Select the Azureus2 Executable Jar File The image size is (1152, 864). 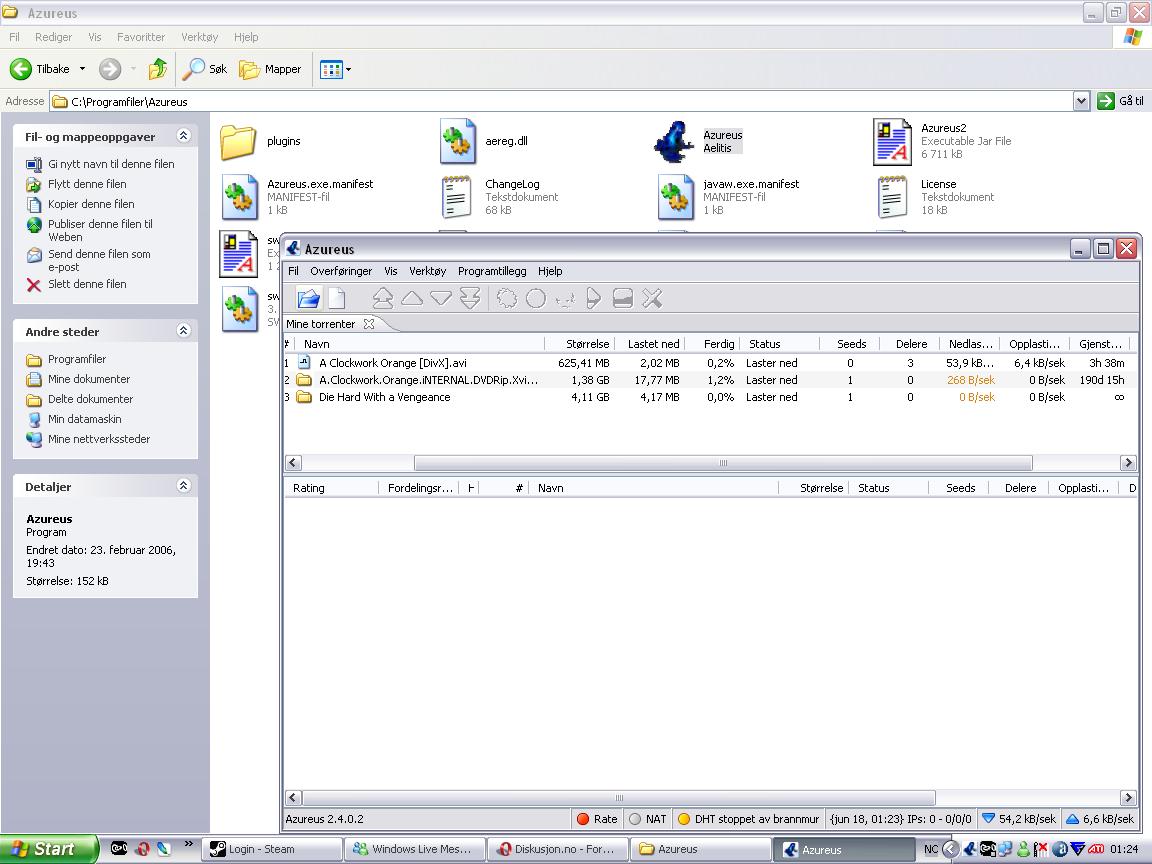tap(942, 141)
